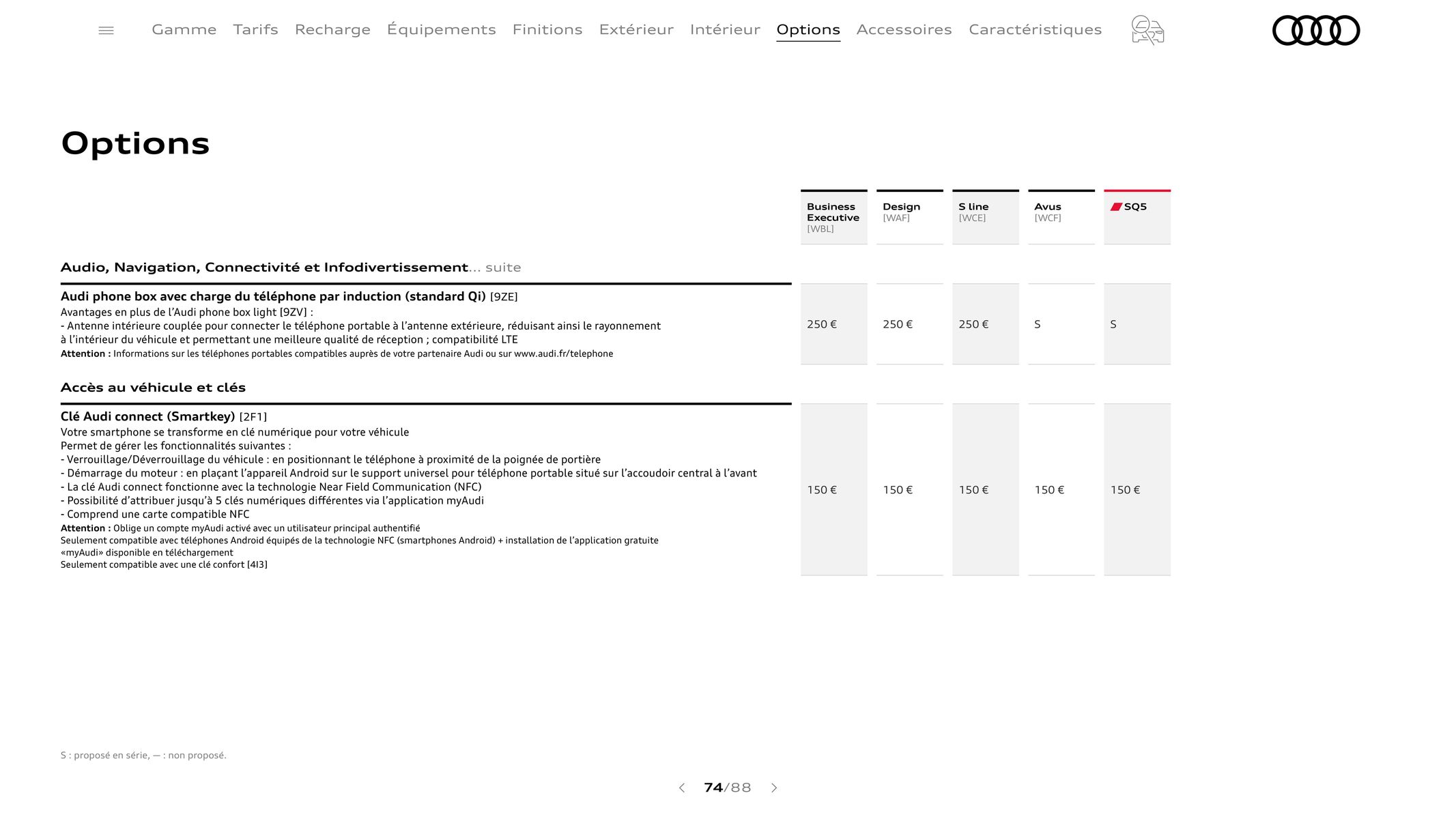Click S value in Avus column
The width and height of the screenshot is (1456, 819).
point(1038,324)
